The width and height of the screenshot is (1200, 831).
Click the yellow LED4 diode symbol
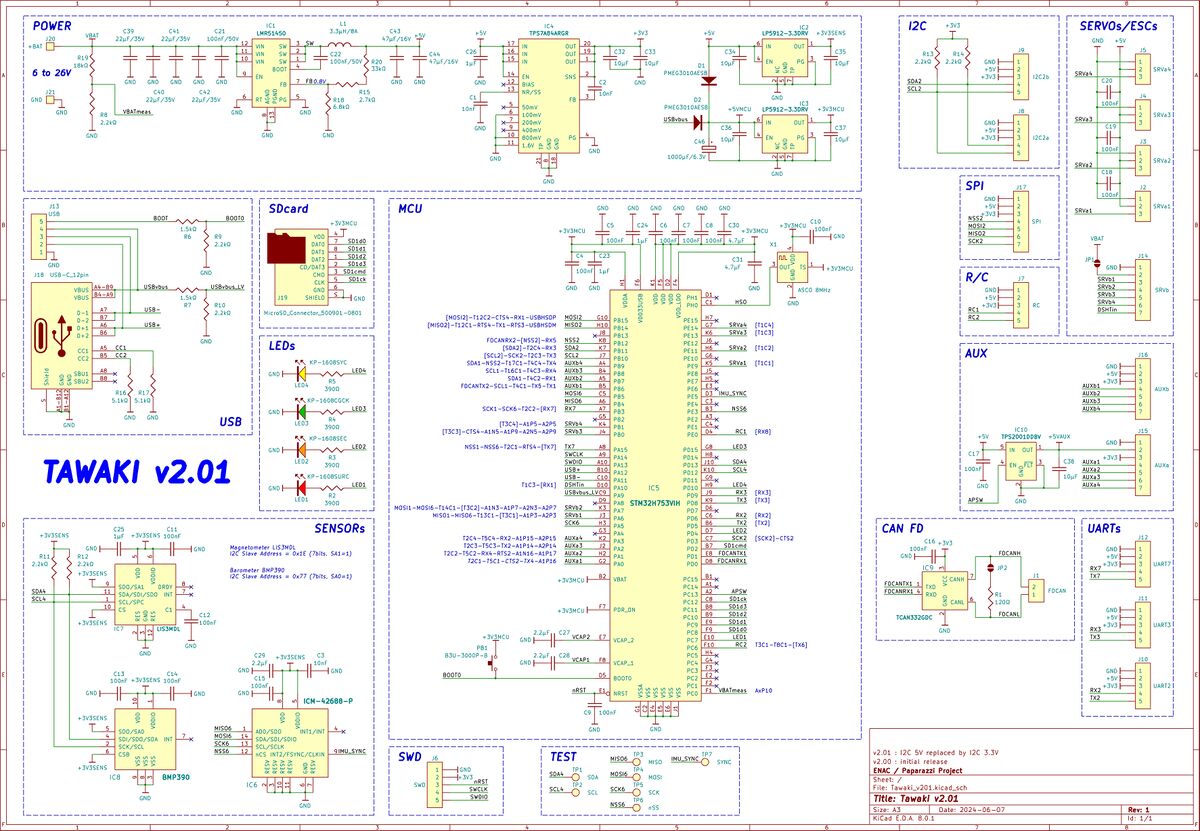[301, 375]
